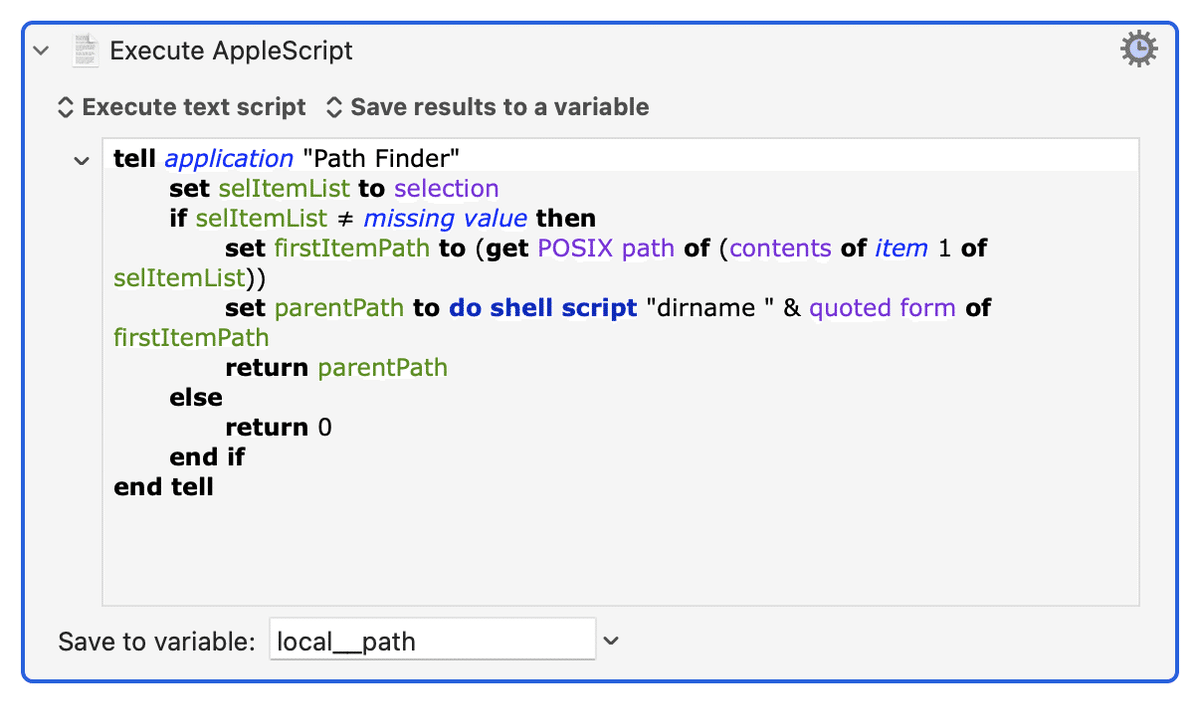1200x704 pixels.
Task: Click on the word selection in script
Action: point(446,189)
